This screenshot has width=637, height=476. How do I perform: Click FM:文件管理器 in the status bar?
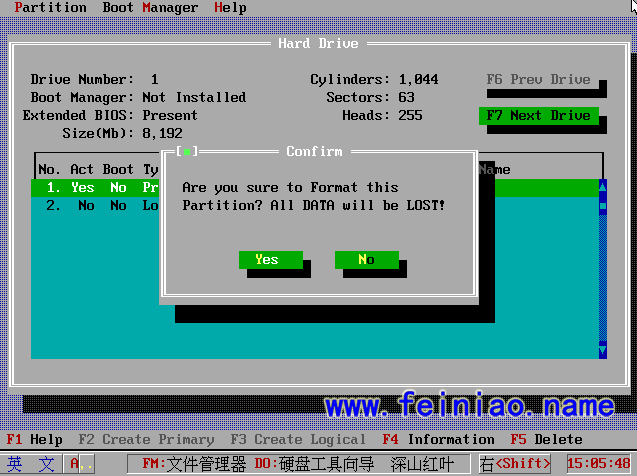pyautogui.click(x=194, y=464)
